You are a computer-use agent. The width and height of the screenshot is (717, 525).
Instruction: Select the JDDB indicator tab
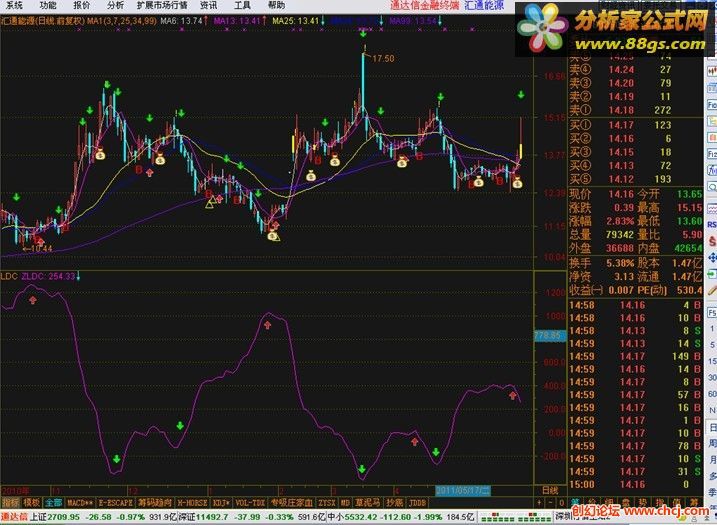click(x=417, y=503)
